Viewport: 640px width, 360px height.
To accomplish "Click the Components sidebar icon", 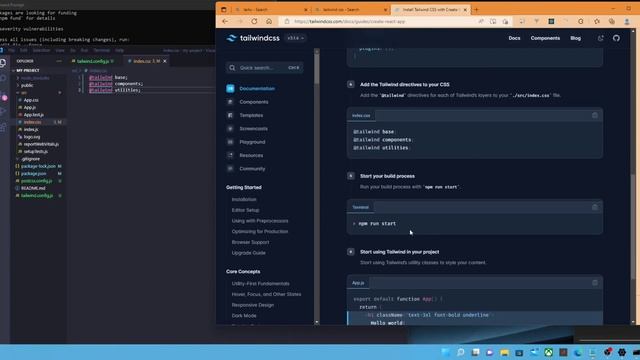I will [x=230, y=102].
